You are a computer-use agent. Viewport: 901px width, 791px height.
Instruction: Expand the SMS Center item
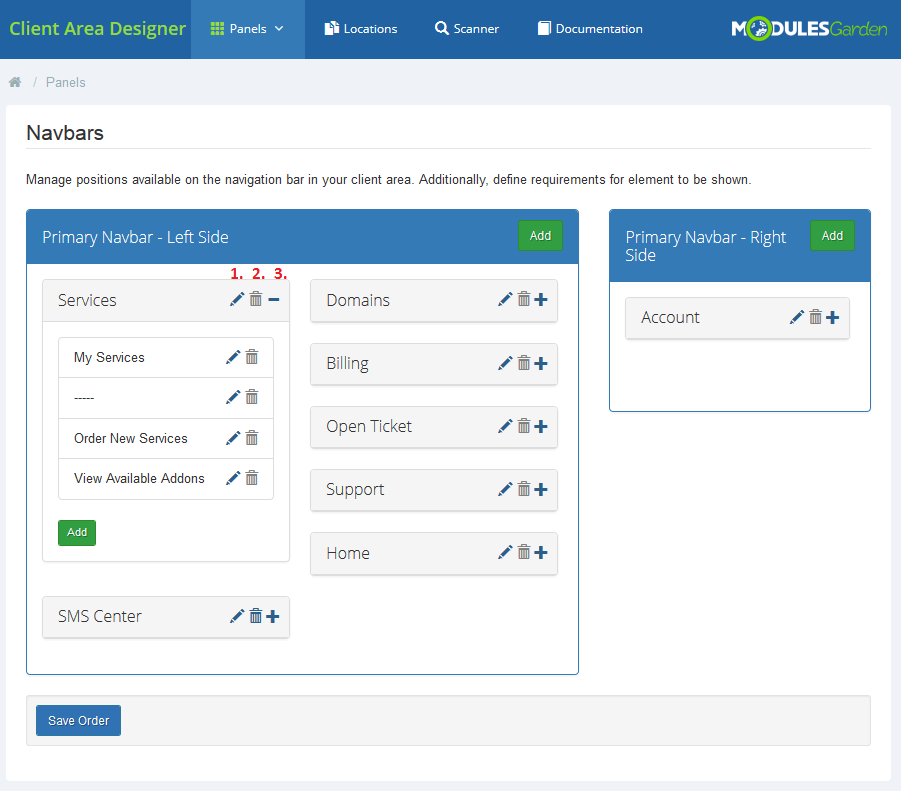pos(273,616)
